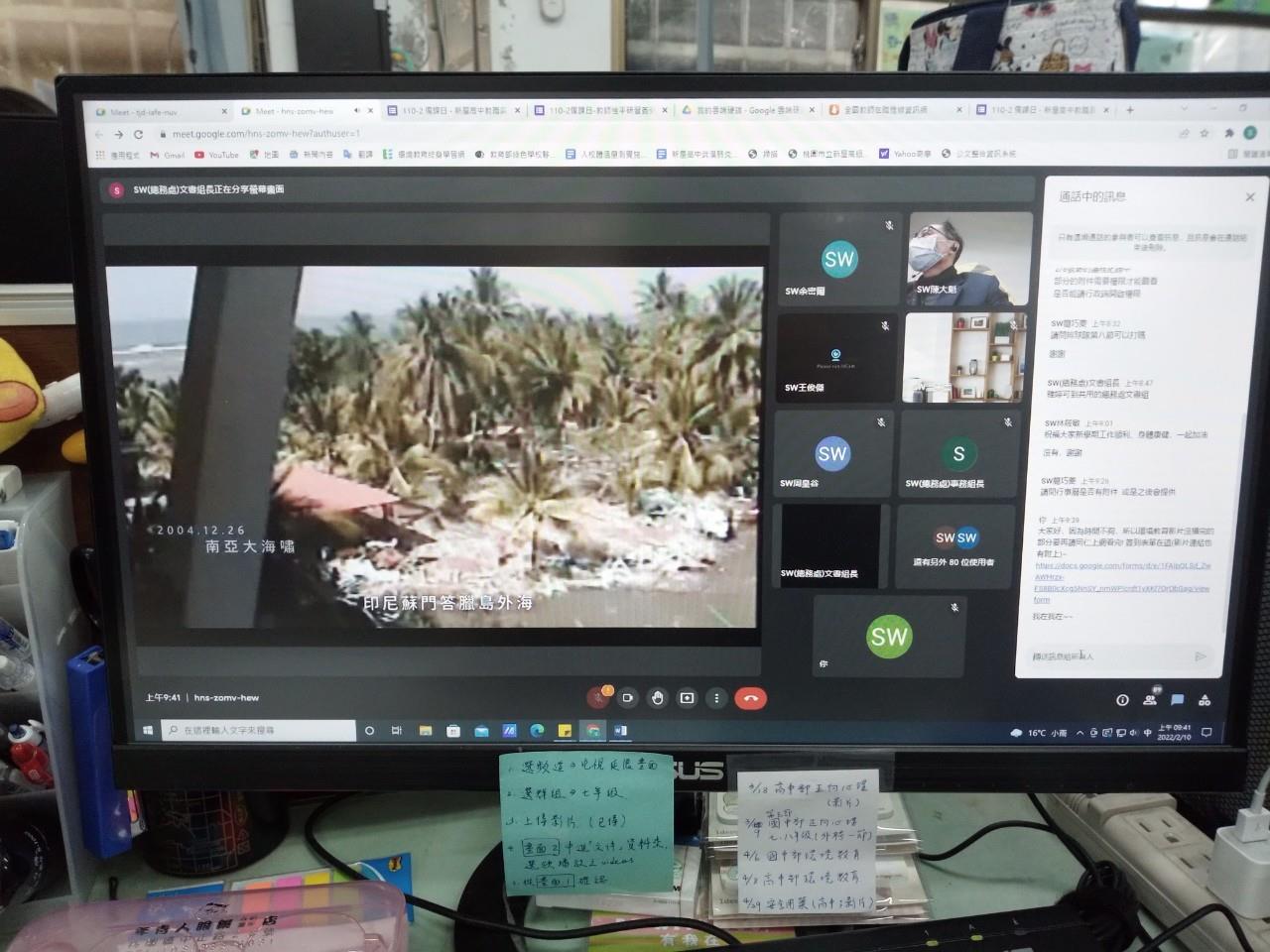Bookmark page with the star icon
The image size is (1270, 952).
pyautogui.click(x=1205, y=133)
